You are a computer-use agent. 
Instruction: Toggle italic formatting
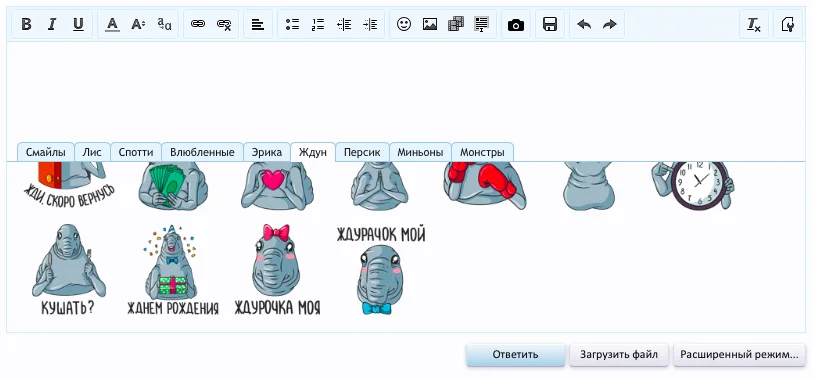click(x=52, y=24)
